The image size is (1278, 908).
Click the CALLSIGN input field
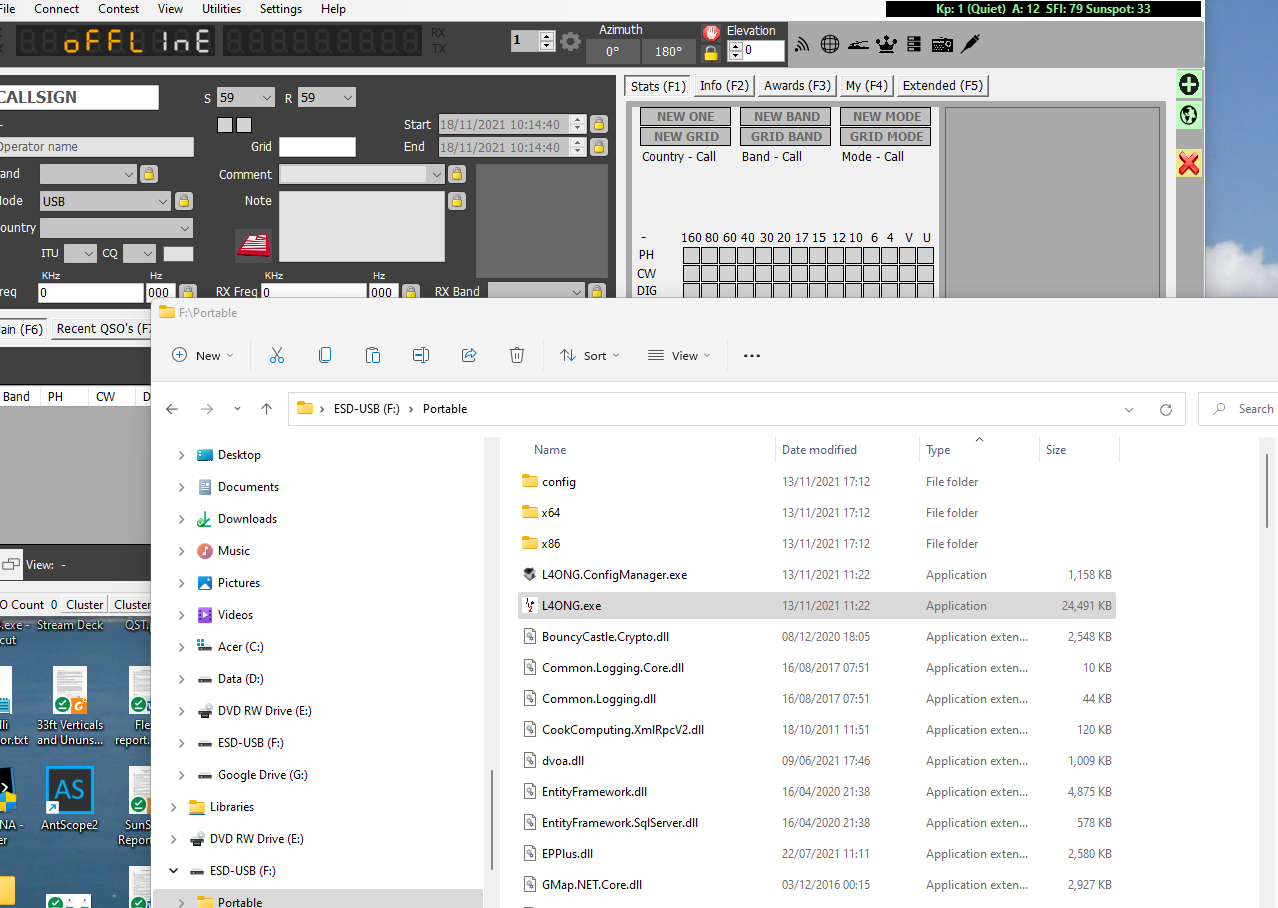pyautogui.click(x=77, y=97)
